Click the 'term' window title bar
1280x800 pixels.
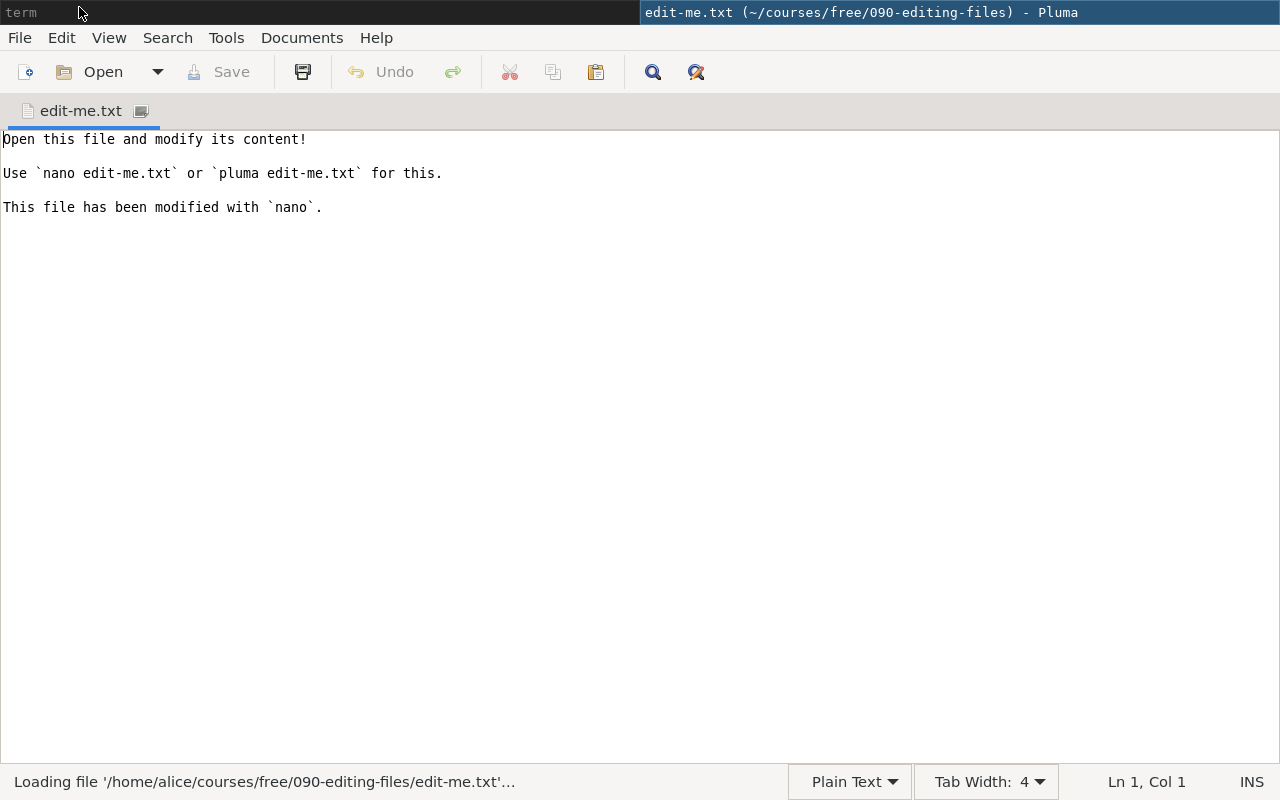pos(320,12)
